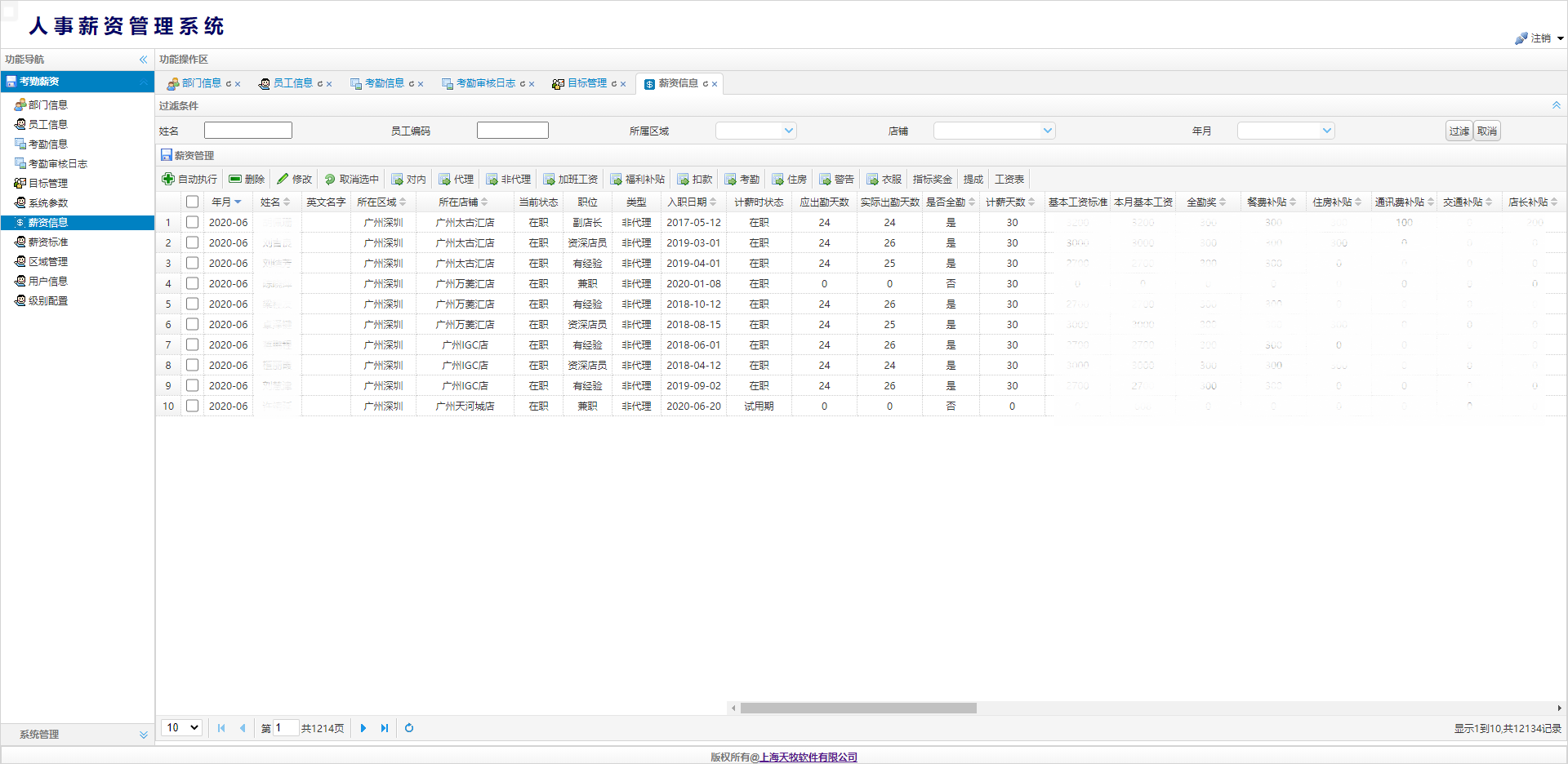Switch to the 员工信息 tab
This screenshot has height=764, width=1568.
pos(292,83)
